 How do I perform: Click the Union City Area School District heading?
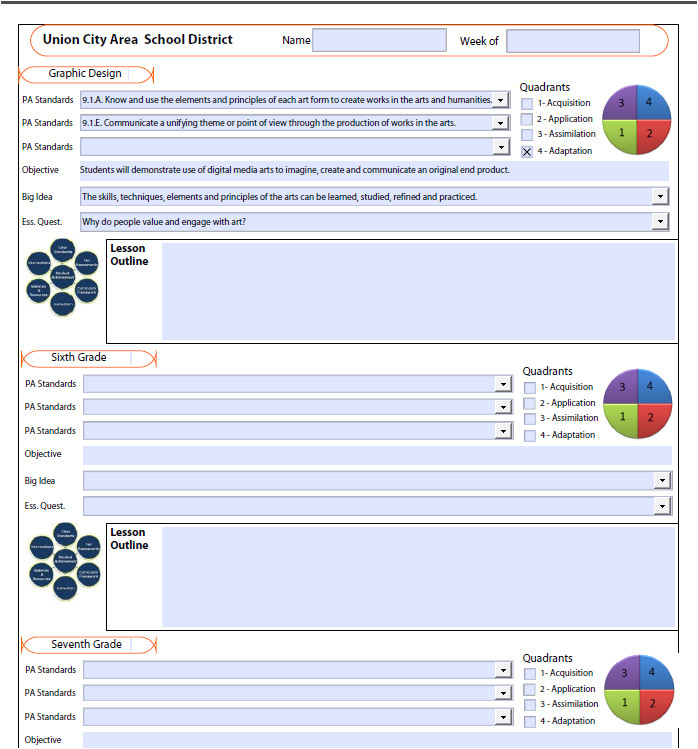pyautogui.click(x=138, y=40)
